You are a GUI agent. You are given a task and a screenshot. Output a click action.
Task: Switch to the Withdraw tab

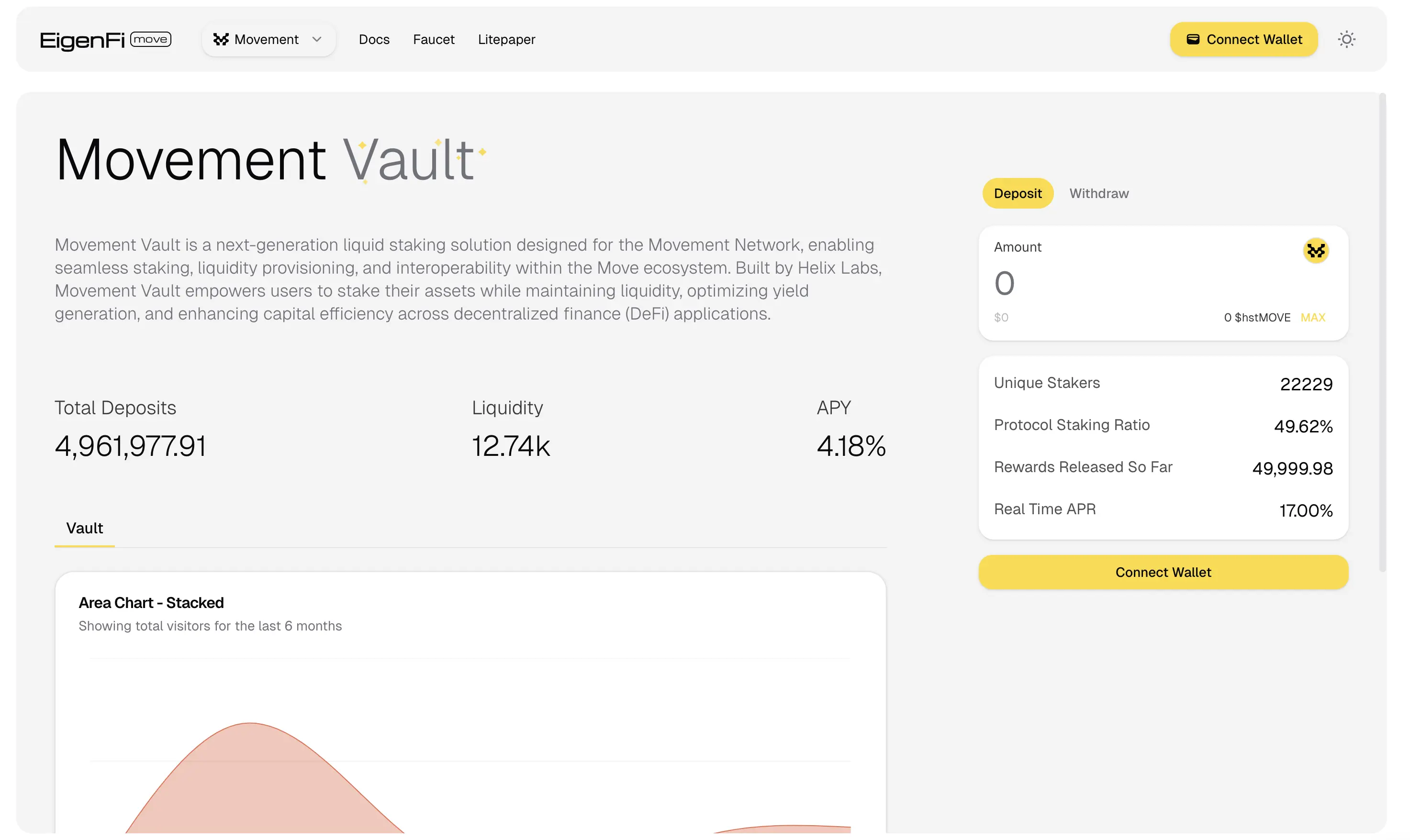coord(1098,194)
